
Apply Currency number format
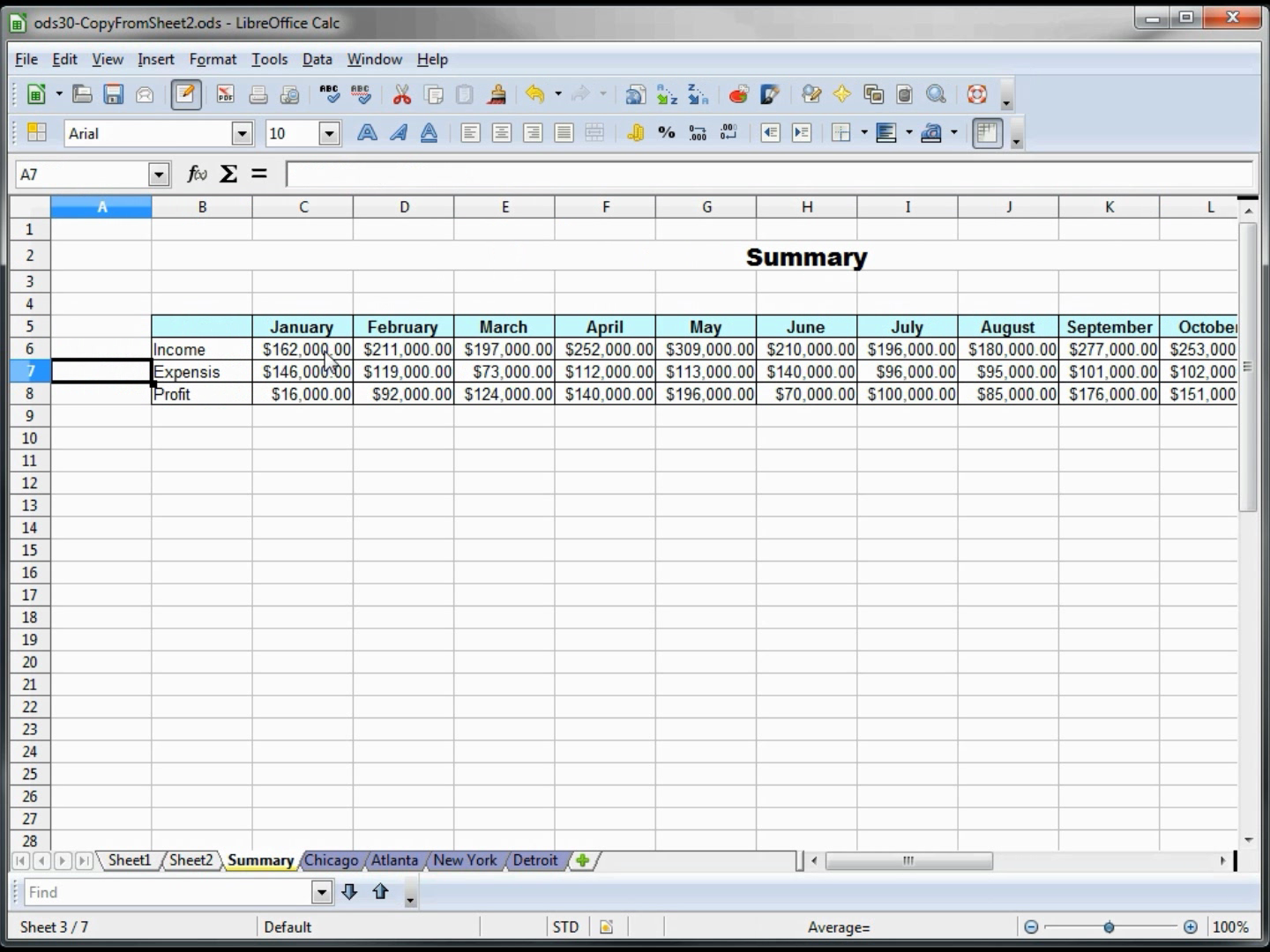tap(635, 133)
